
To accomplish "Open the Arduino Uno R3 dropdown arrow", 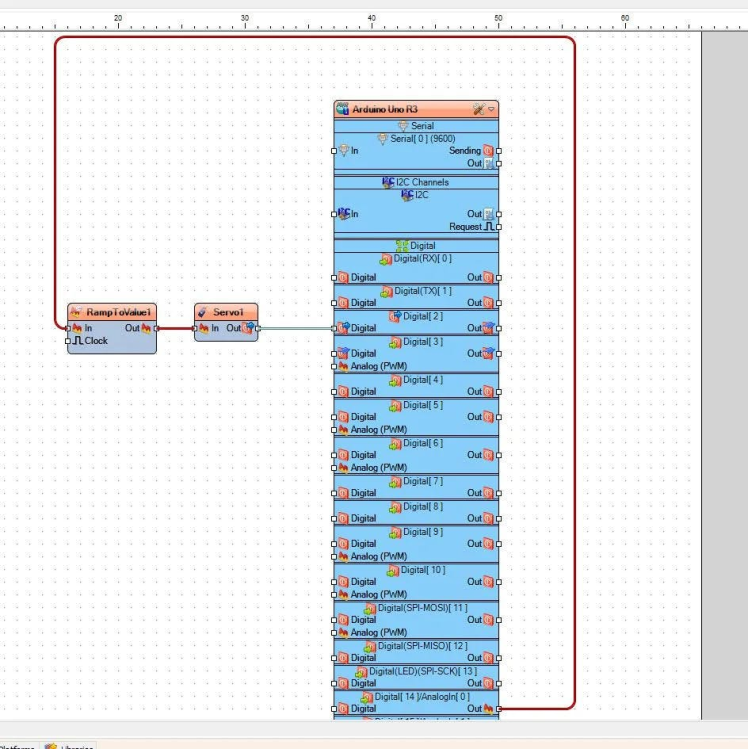I will (491, 109).
